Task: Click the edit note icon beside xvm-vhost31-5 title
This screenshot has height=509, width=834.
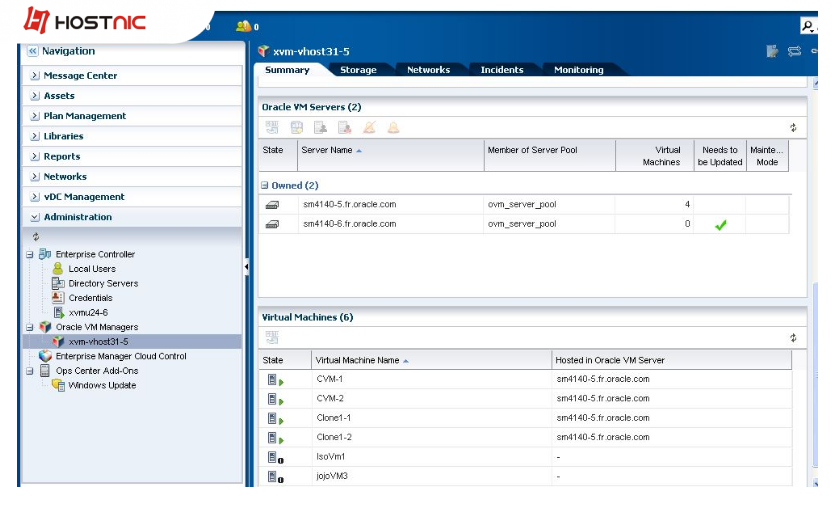Action: tap(772, 51)
